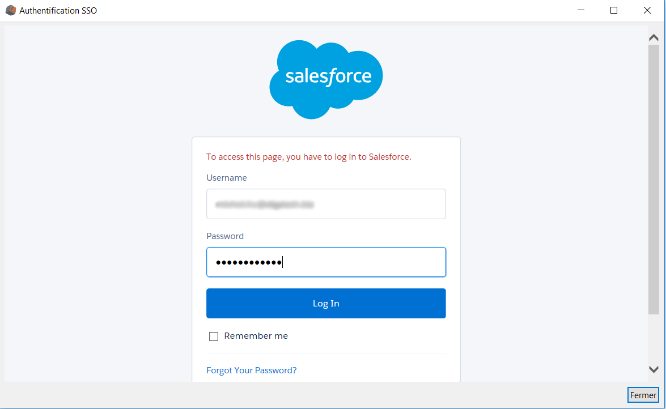Open the Forgot Your Password link
The height and width of the screenshot is (409, 666).
click(251, 371)
